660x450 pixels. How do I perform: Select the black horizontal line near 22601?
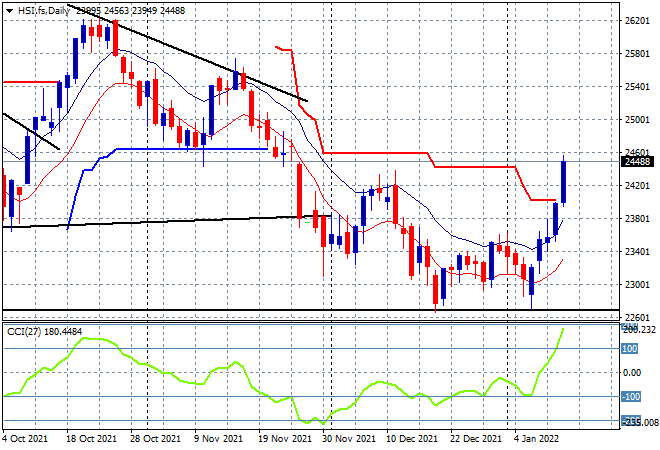coord(311,310)
